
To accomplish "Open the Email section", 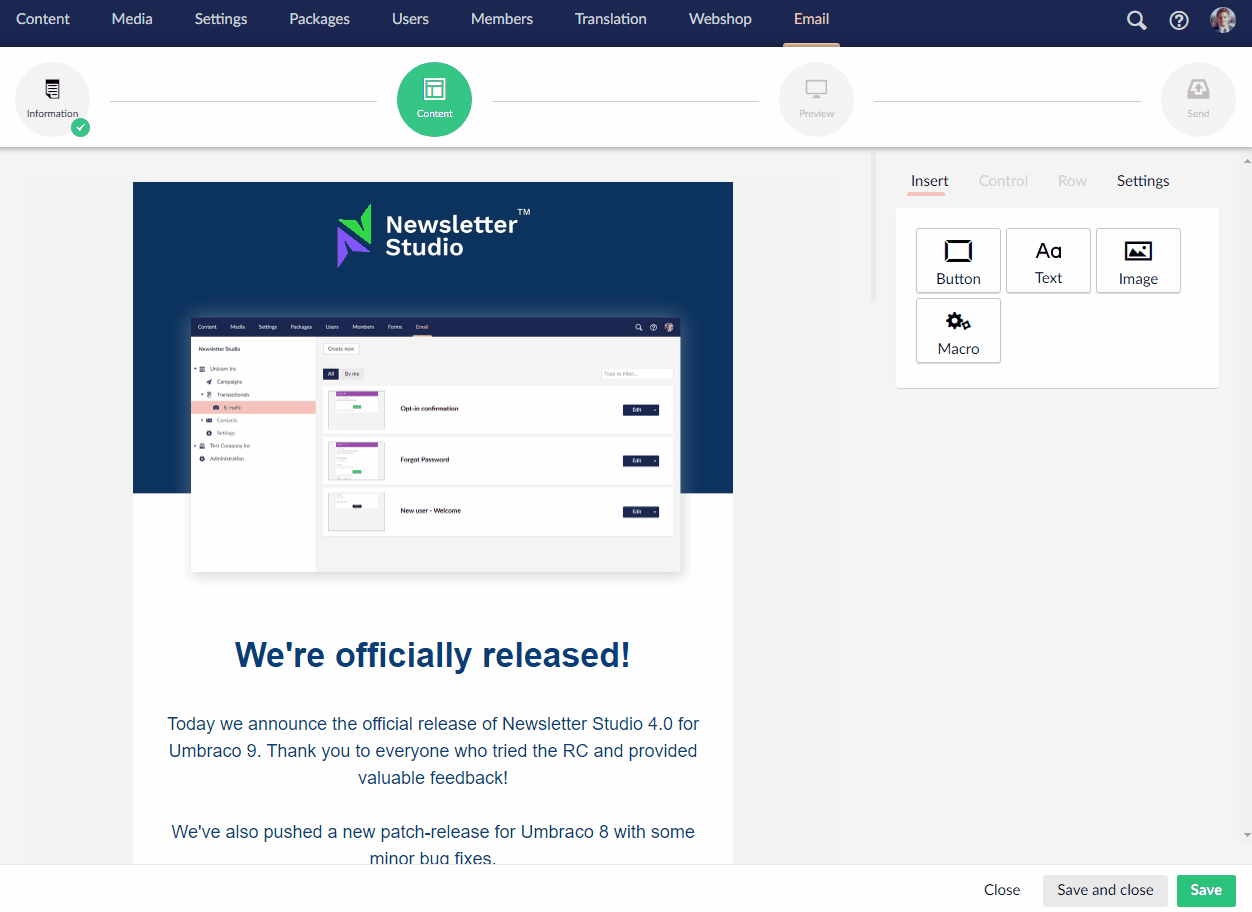I will (811, 19).
